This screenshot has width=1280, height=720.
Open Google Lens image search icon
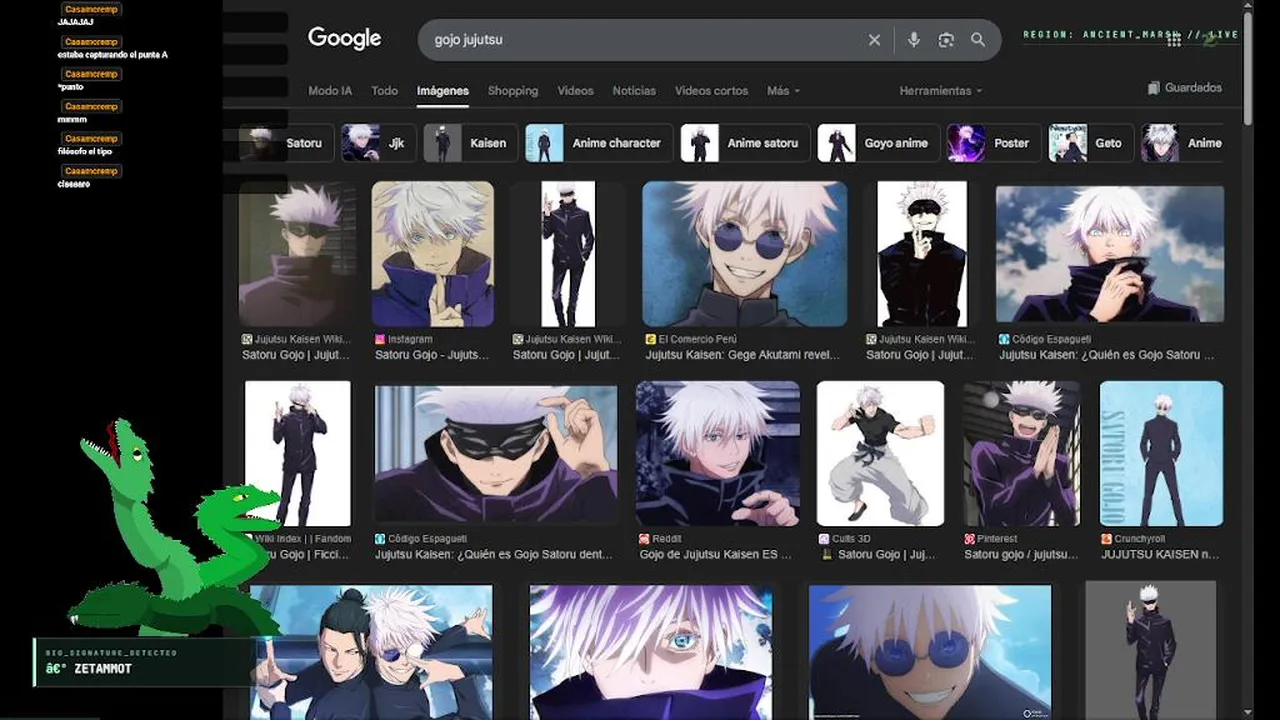point(946,40)
